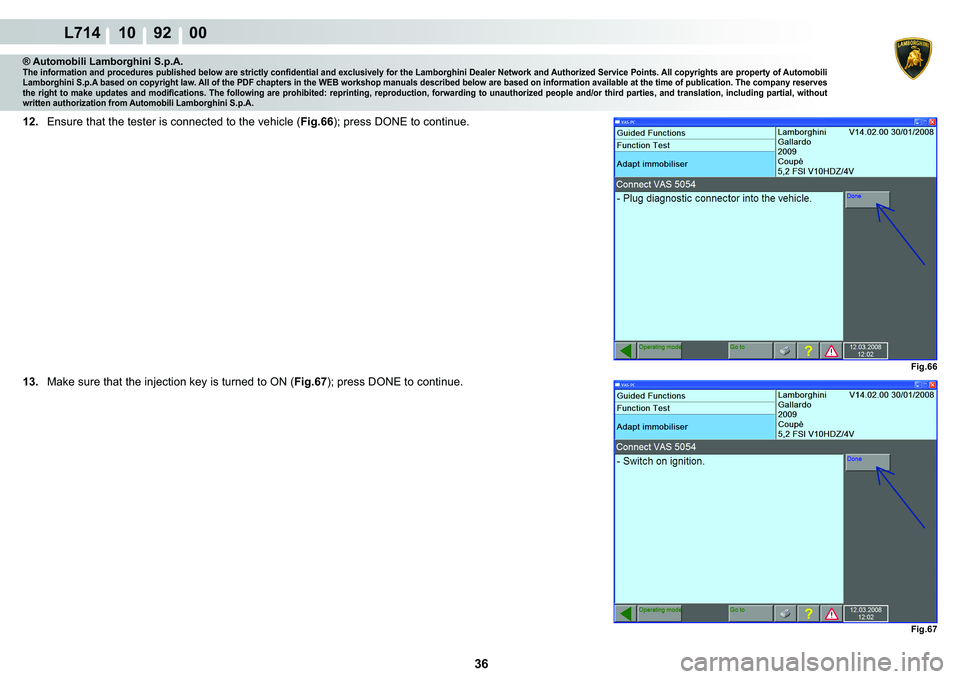Click the date-time display in Fig.67 window

(866, 613)
